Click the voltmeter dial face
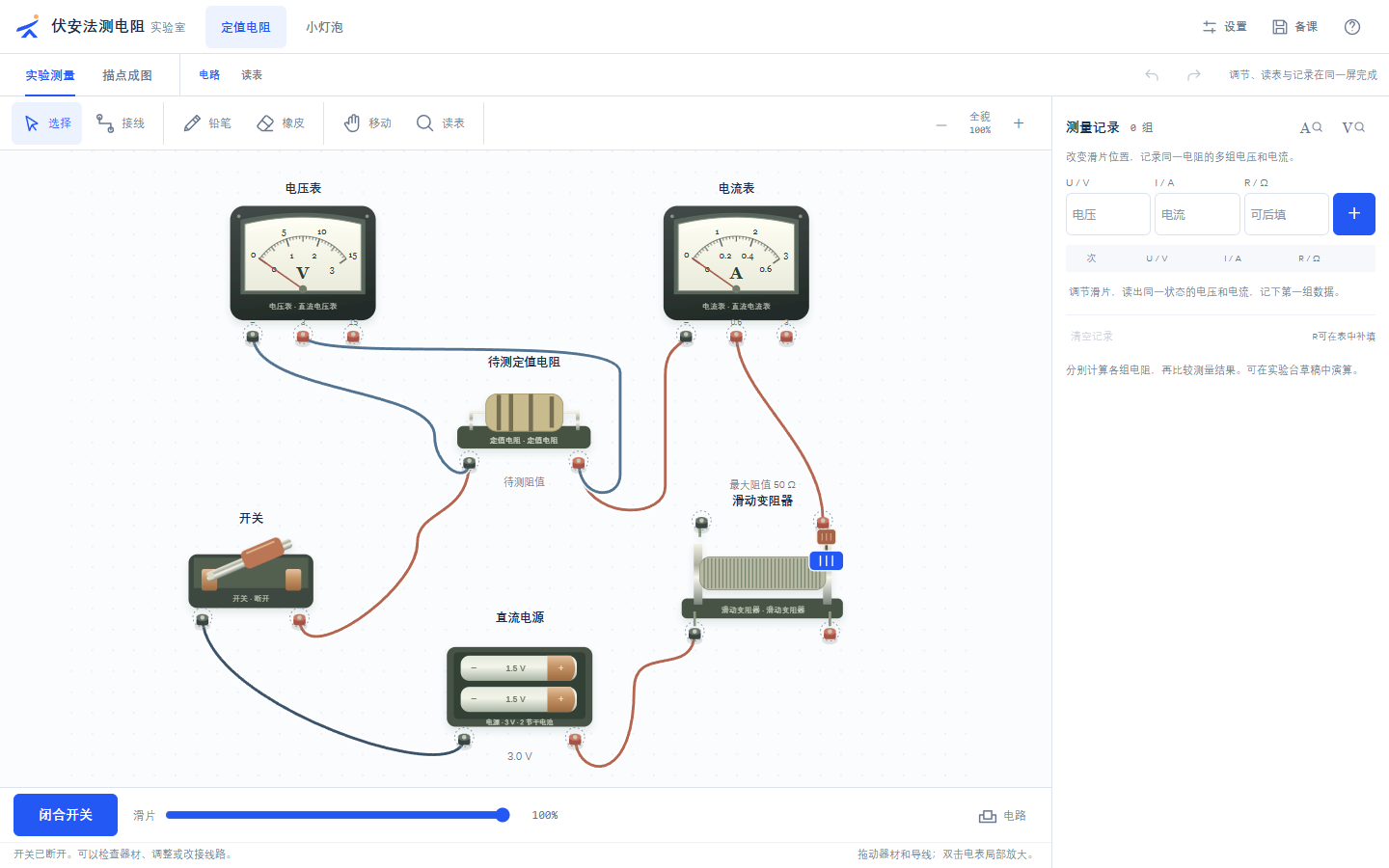Screen dimensions: 1389x868 303,254
